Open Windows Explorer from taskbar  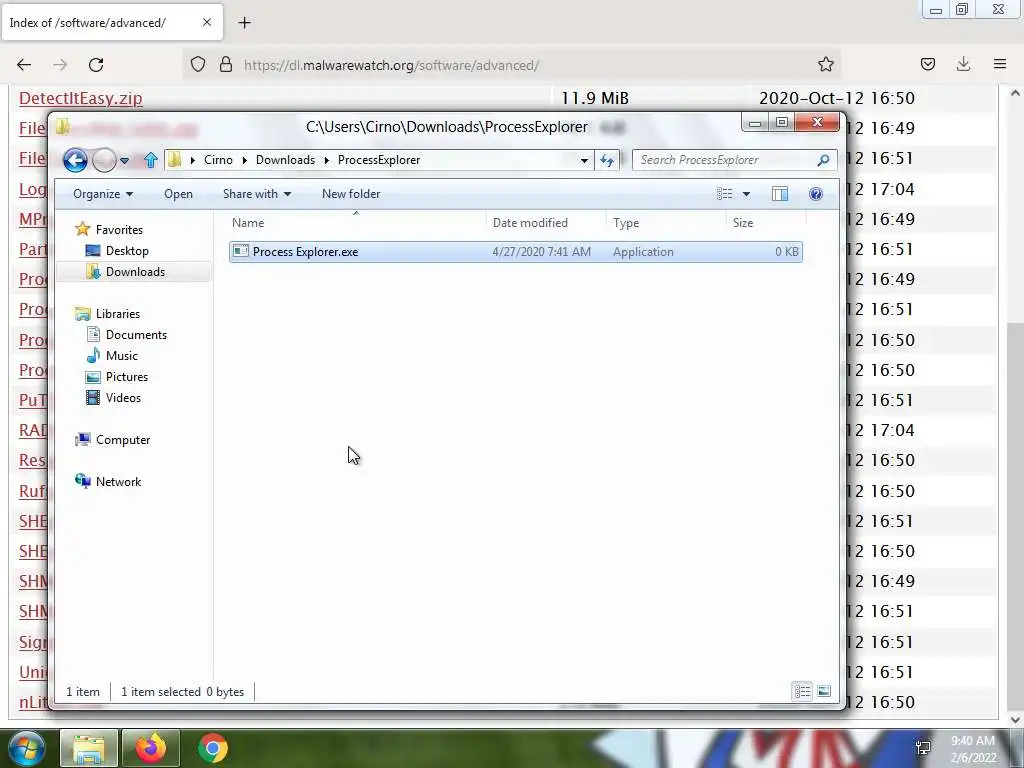[x=89, y=748]
